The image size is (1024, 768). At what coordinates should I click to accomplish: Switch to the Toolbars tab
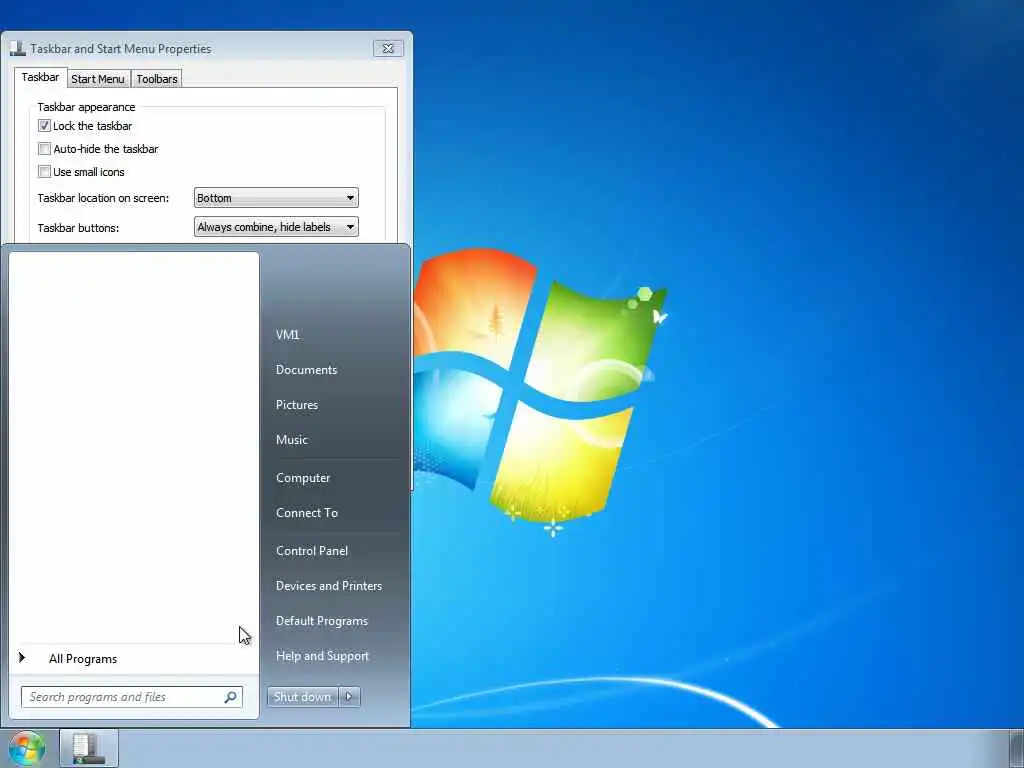[157, 79]
